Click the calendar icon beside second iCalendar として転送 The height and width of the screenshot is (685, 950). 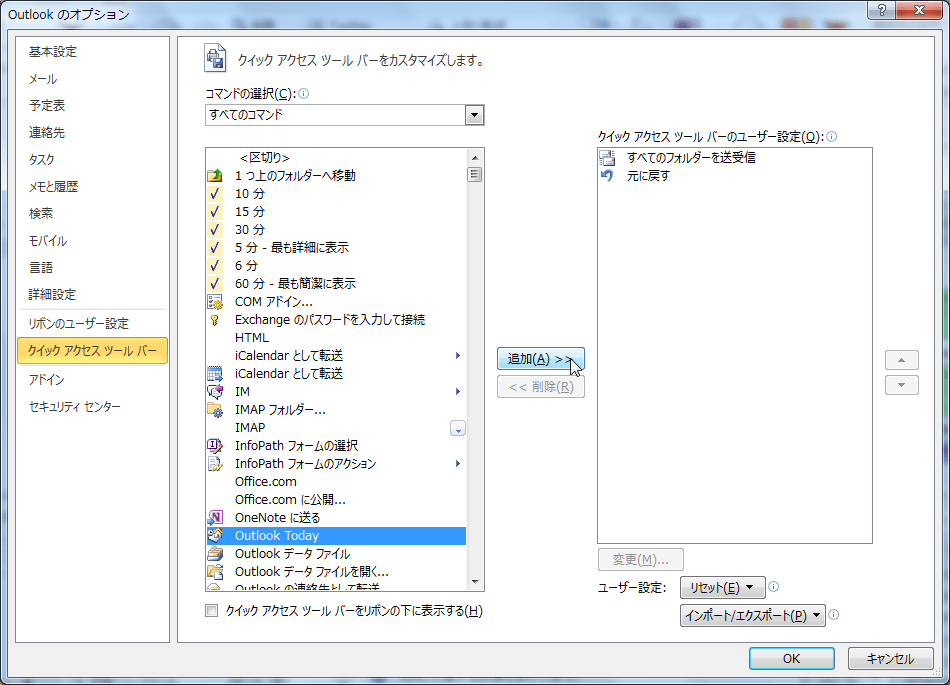[x=215, y=374]
